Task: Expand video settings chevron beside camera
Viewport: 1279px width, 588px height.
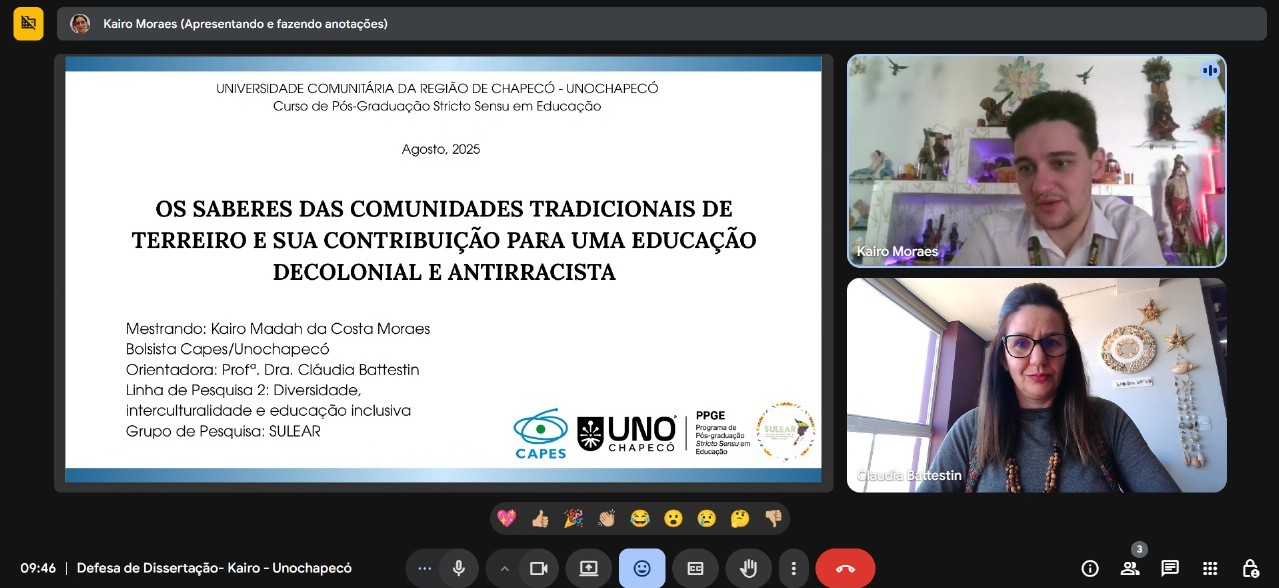Action: click(x=505, y=568)
